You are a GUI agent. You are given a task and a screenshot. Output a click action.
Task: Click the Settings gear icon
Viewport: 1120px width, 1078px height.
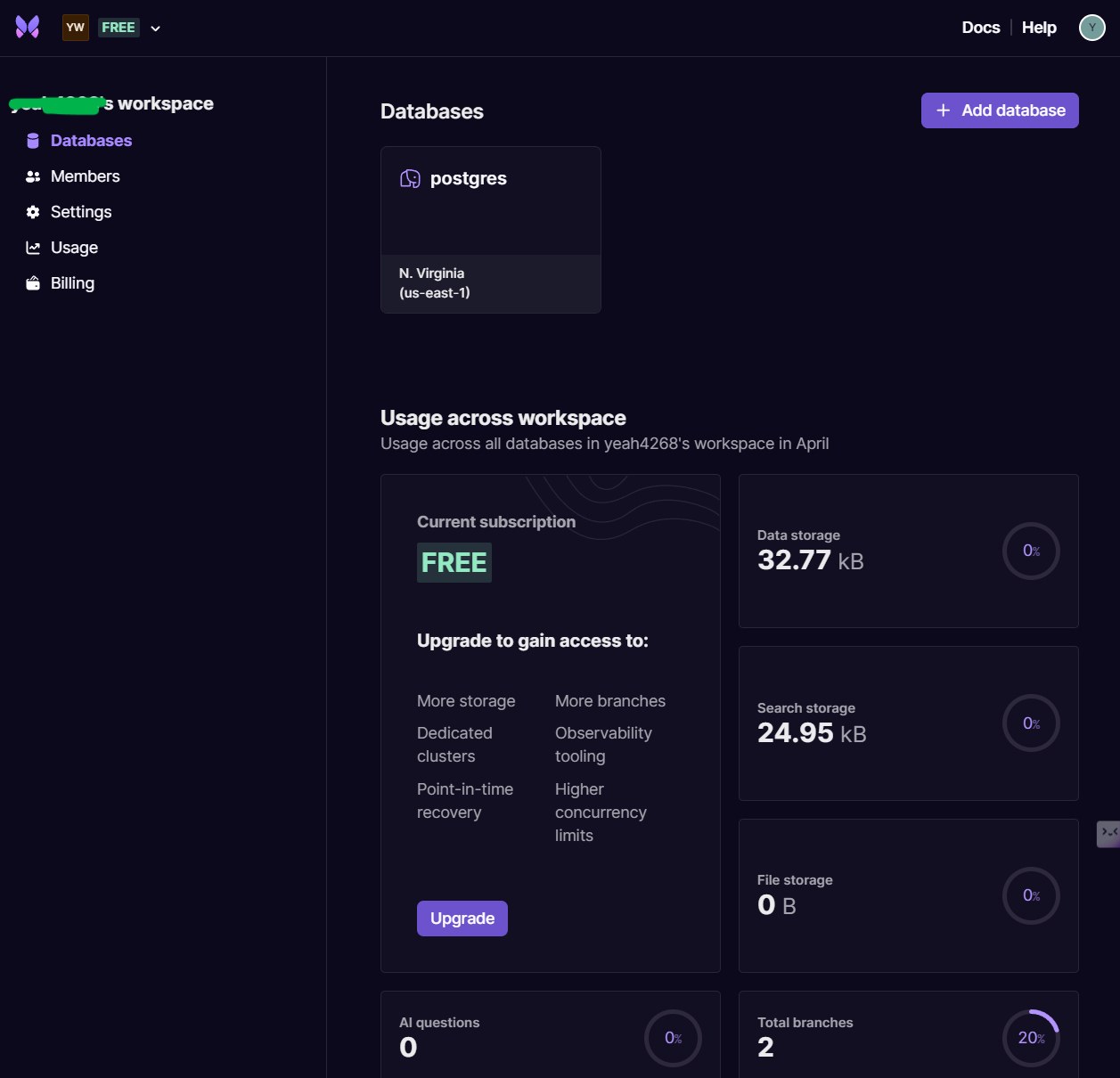point(33,212)
